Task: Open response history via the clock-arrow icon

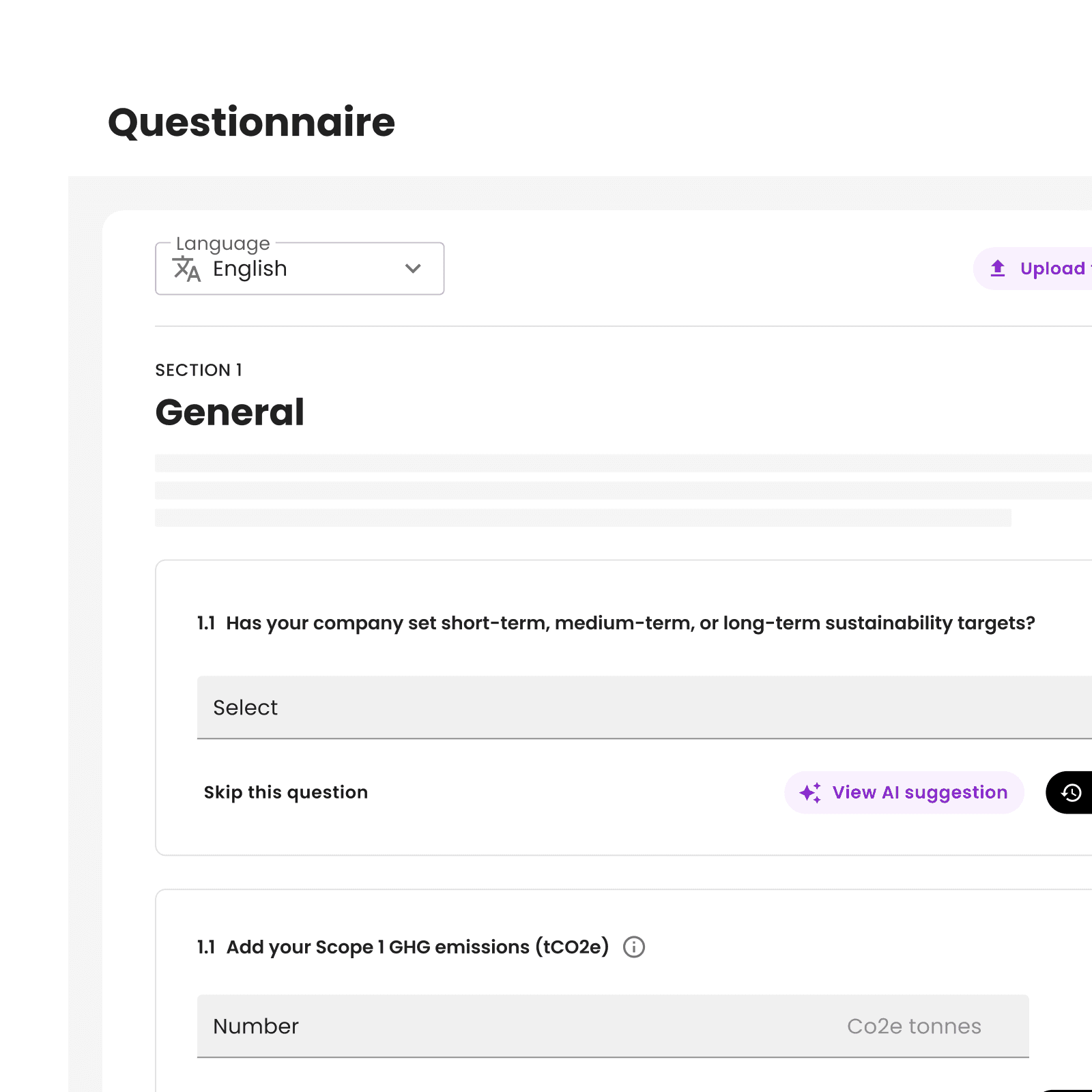Action: click(x=1073, y=792)
